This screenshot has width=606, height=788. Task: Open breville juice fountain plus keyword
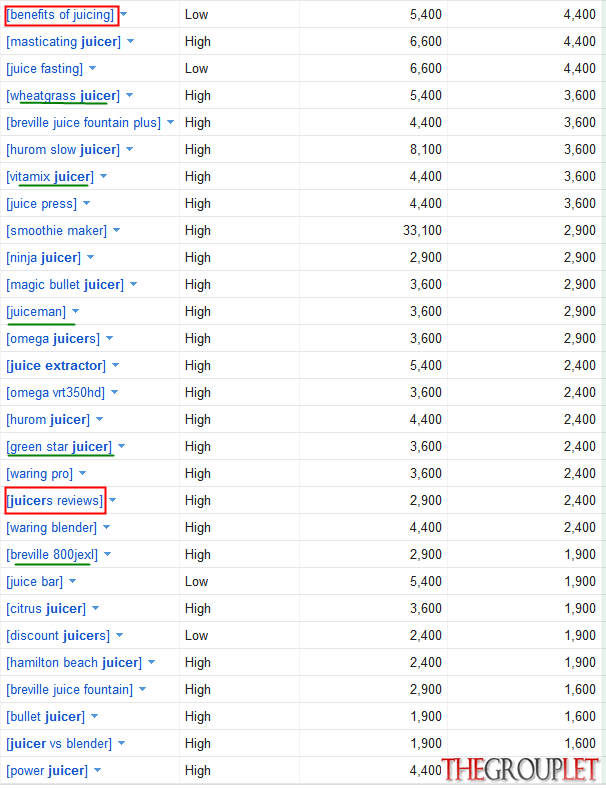click(x=84, y=123)
